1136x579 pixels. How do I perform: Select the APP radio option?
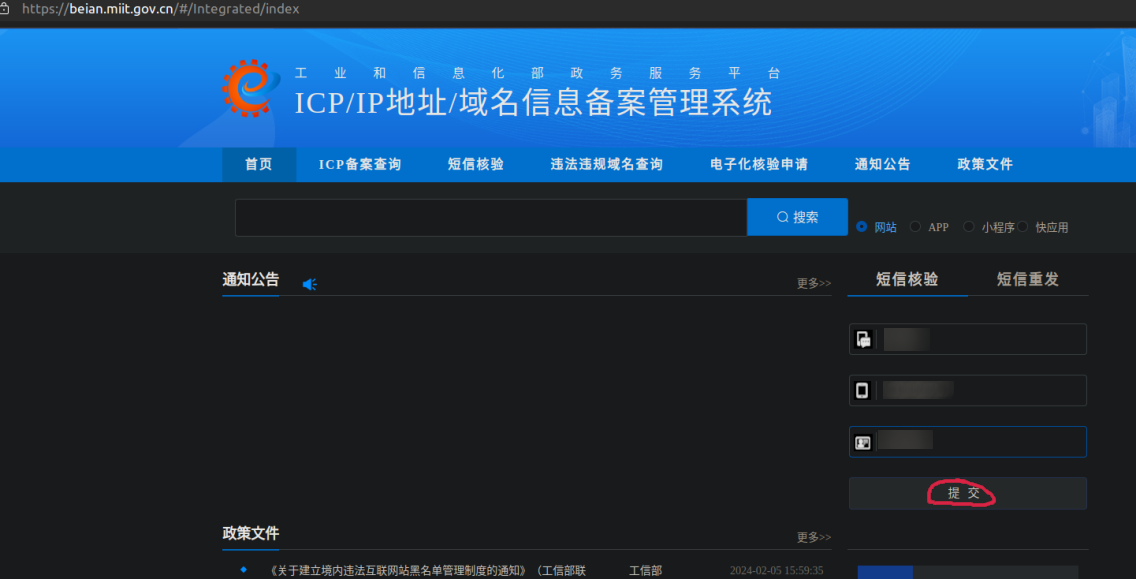click(x=915, y=226)
